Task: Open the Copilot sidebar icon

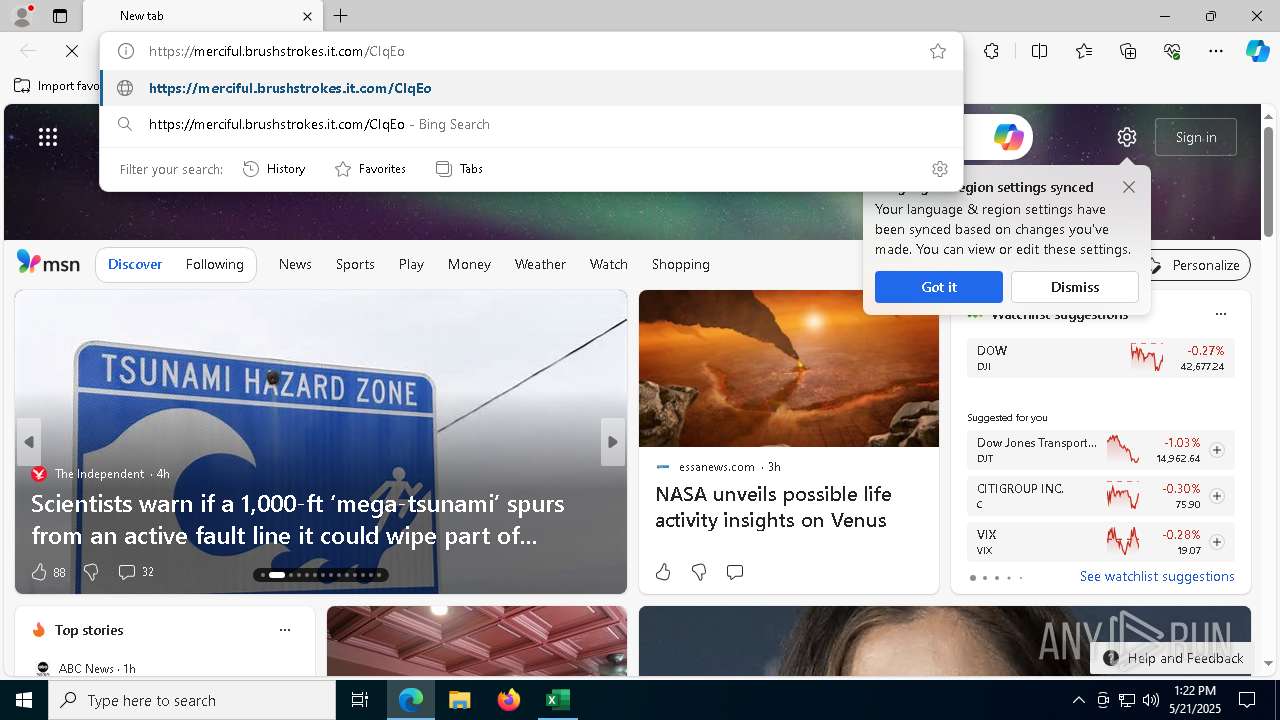Action: point(1258,51)
